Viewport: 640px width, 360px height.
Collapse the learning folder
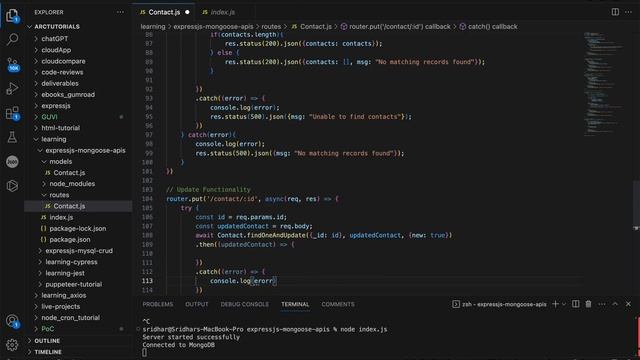(x=53, y=139)
